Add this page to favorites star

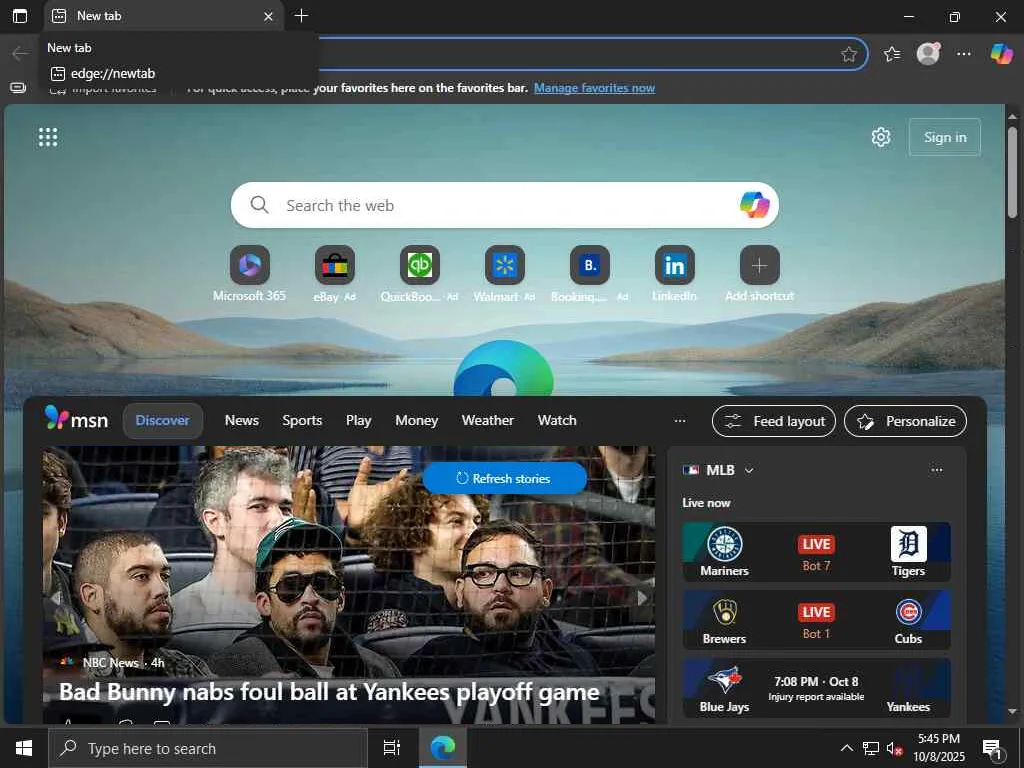848,54
